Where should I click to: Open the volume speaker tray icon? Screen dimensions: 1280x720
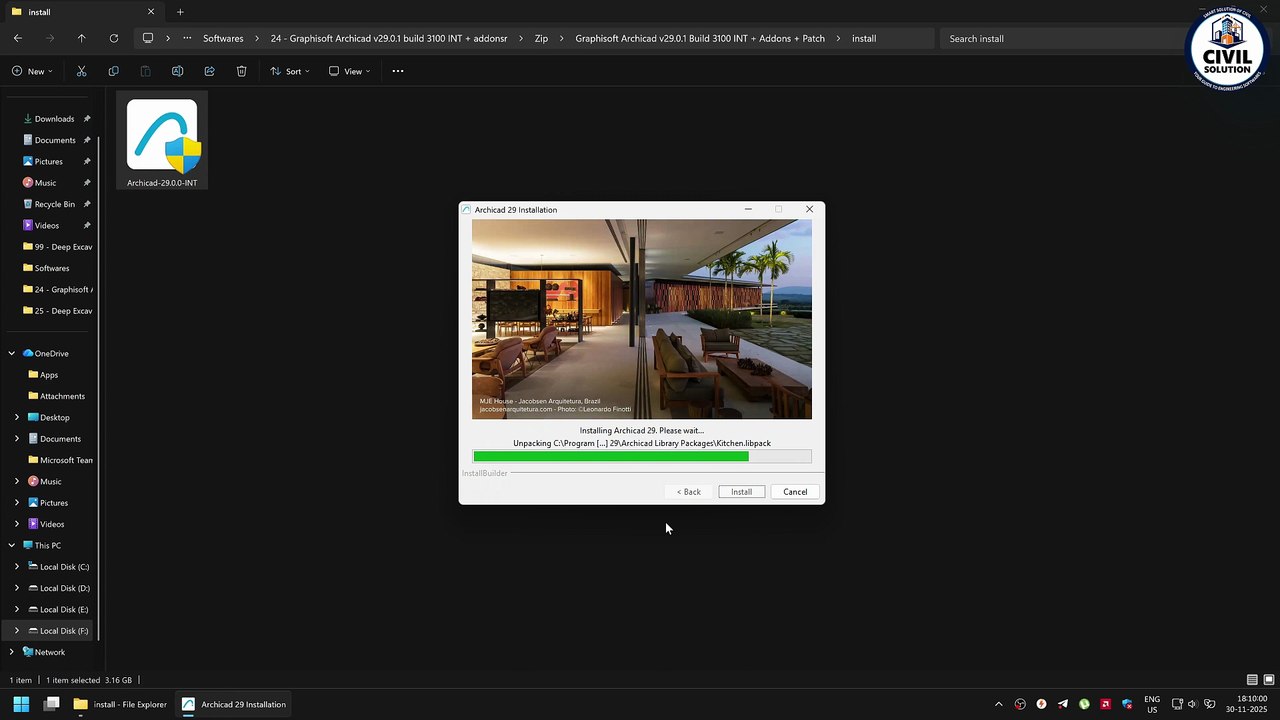pos(1193,704)
